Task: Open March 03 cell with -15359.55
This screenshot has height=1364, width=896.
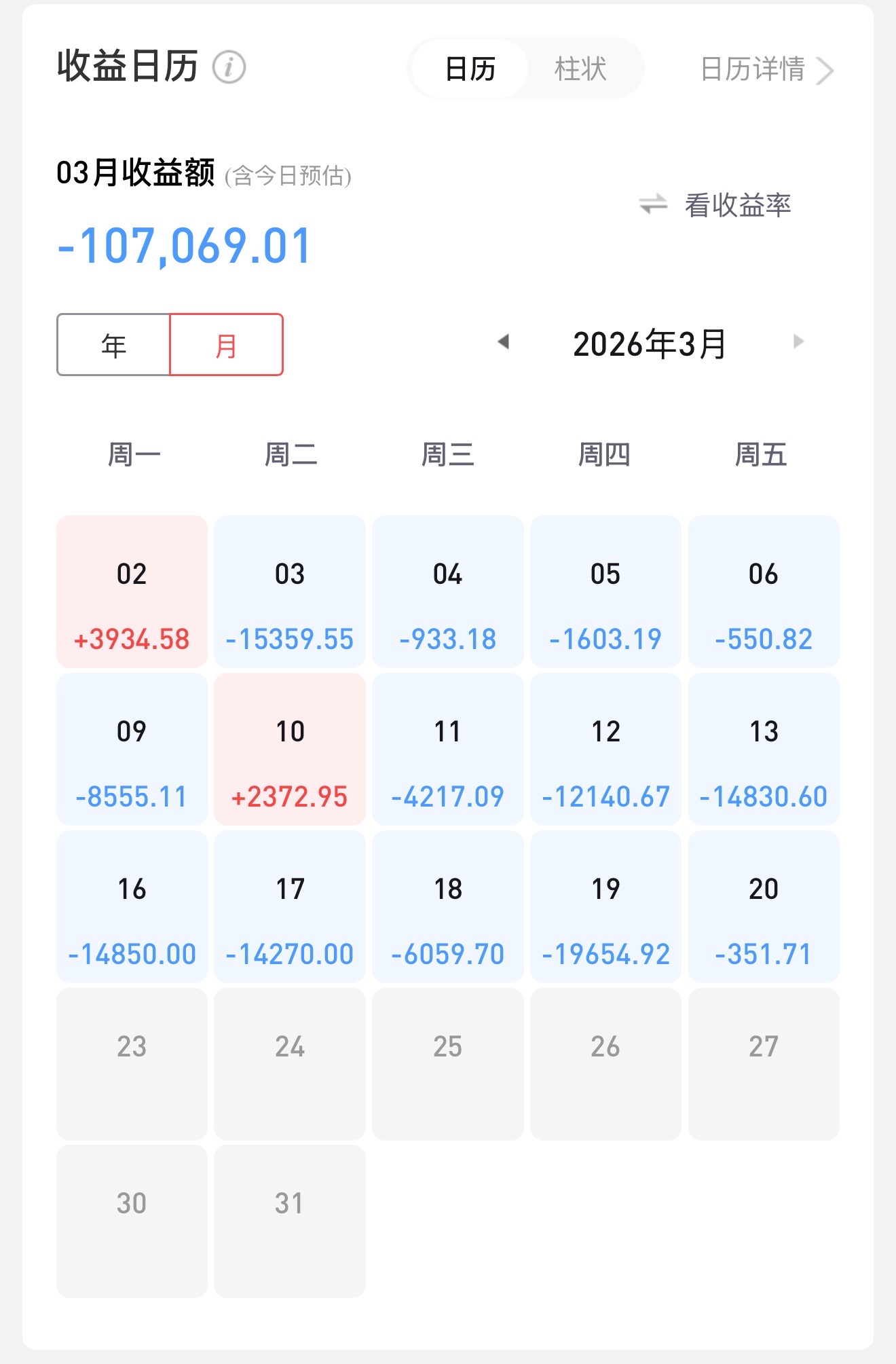Action: point(290,591)
